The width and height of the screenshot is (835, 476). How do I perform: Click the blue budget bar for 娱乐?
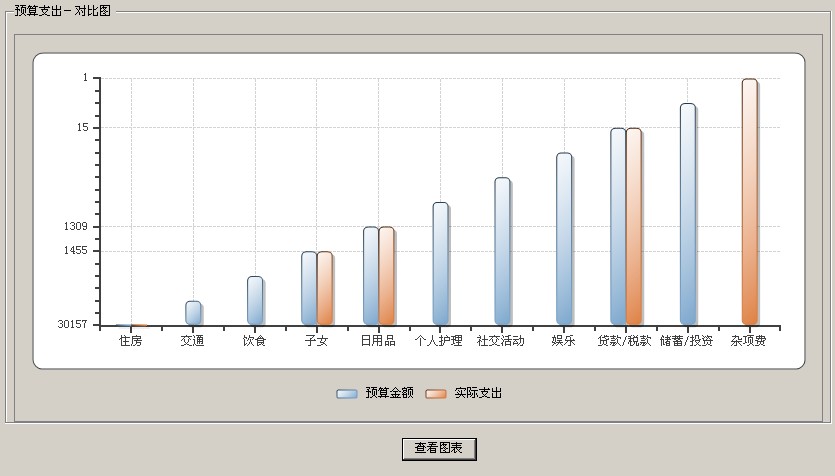tap(564, 239)
